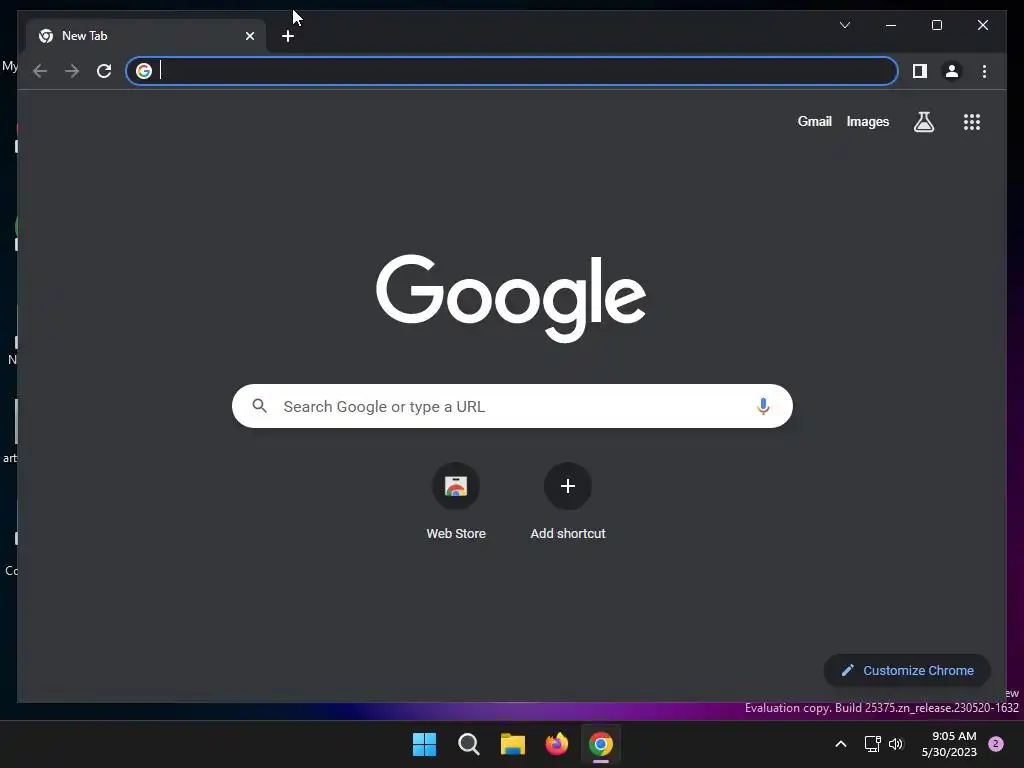Click the Search Google or type a URL box
This screenshot has width=1024, height=768.
pos(512,406)
